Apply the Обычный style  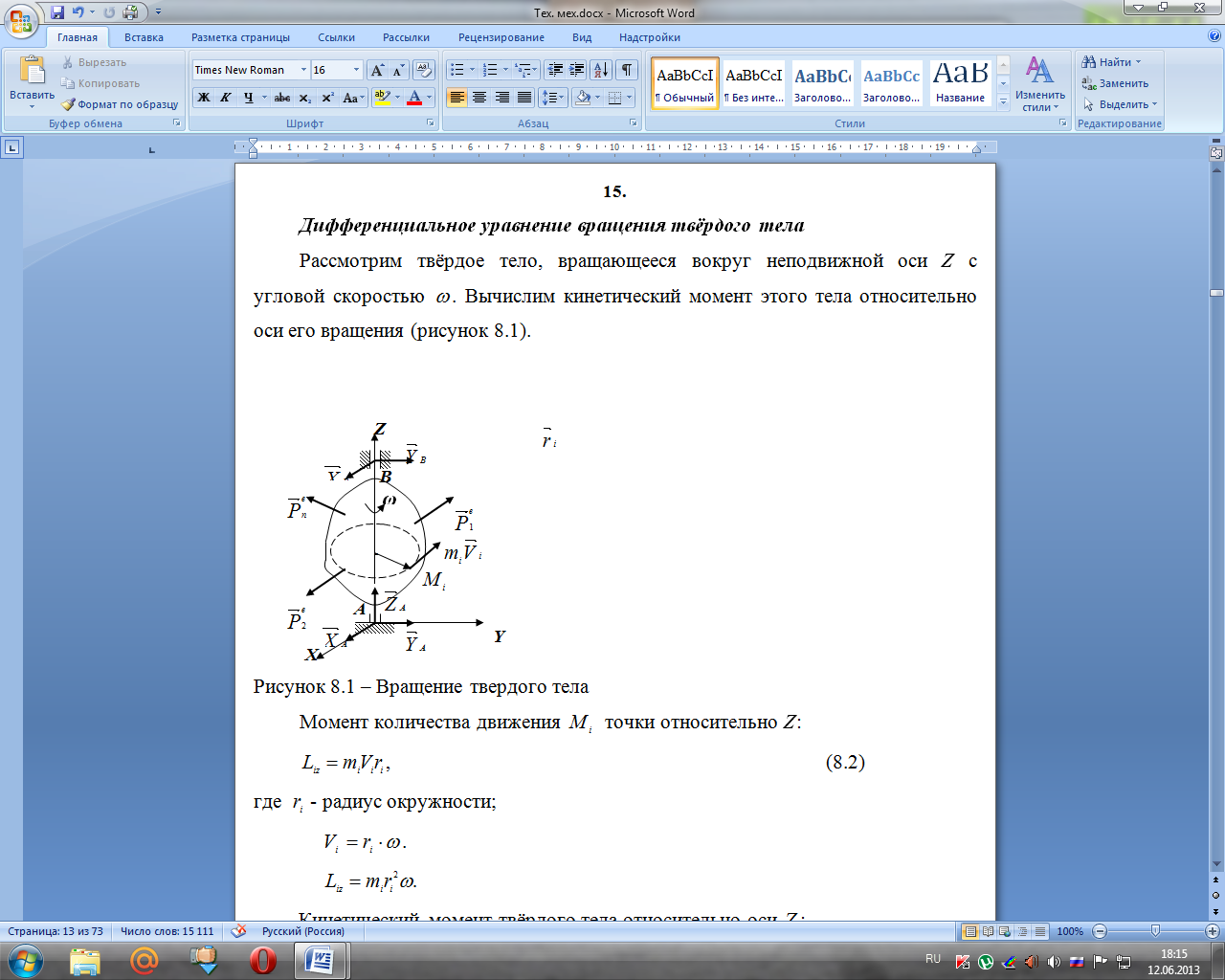click(685, 83)
